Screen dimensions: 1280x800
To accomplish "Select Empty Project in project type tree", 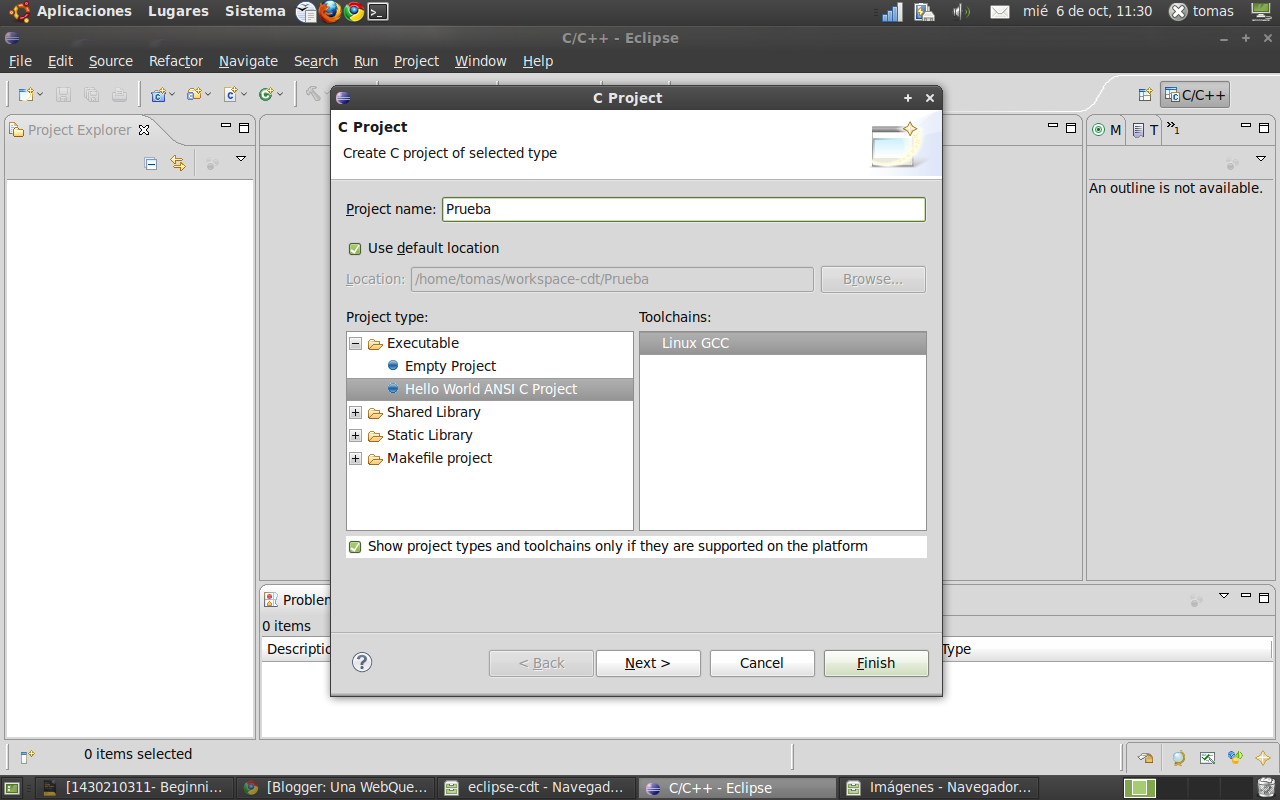I will (x=450, y=366).
